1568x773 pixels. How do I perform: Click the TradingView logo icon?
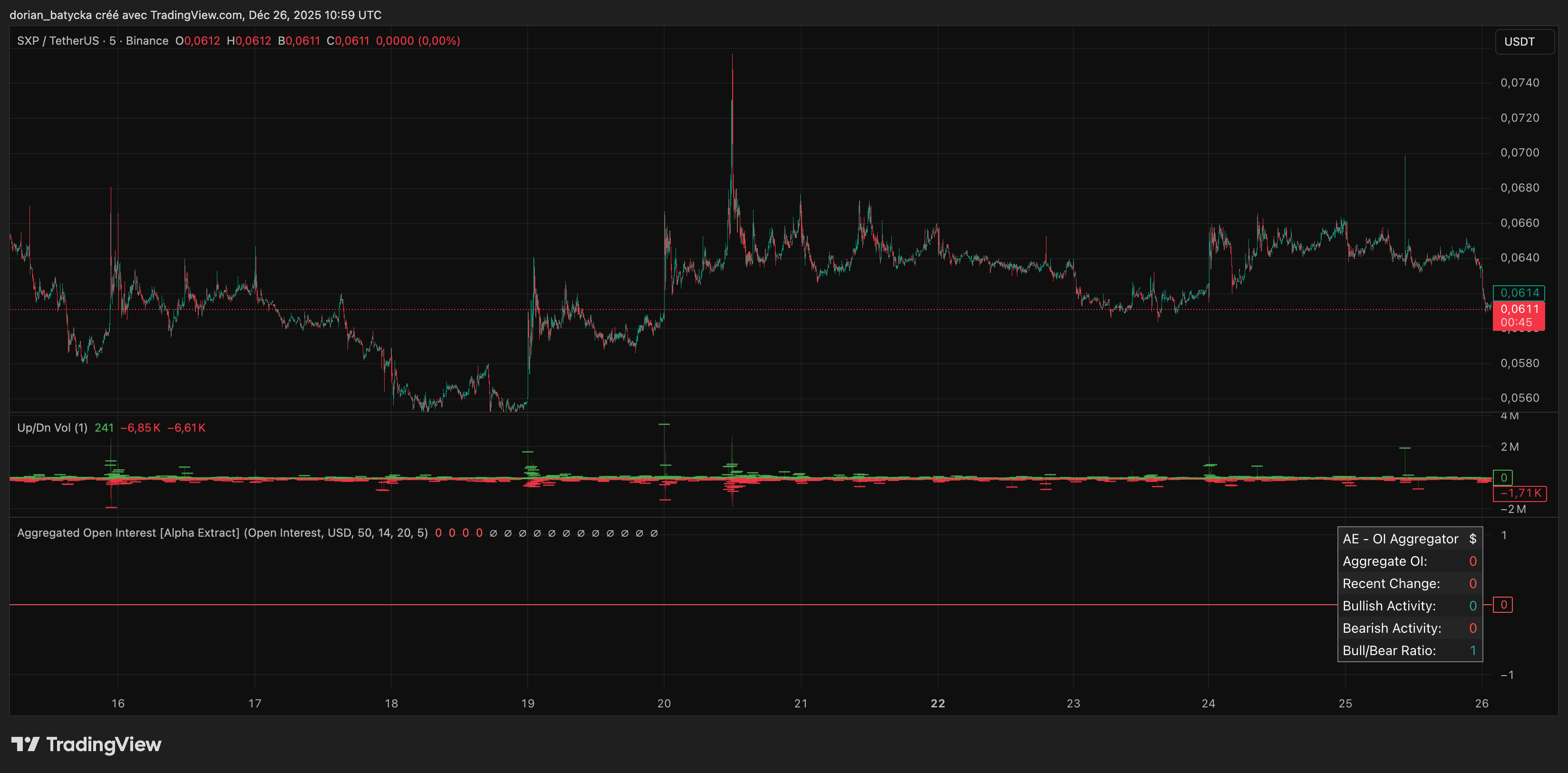[26, 744]
